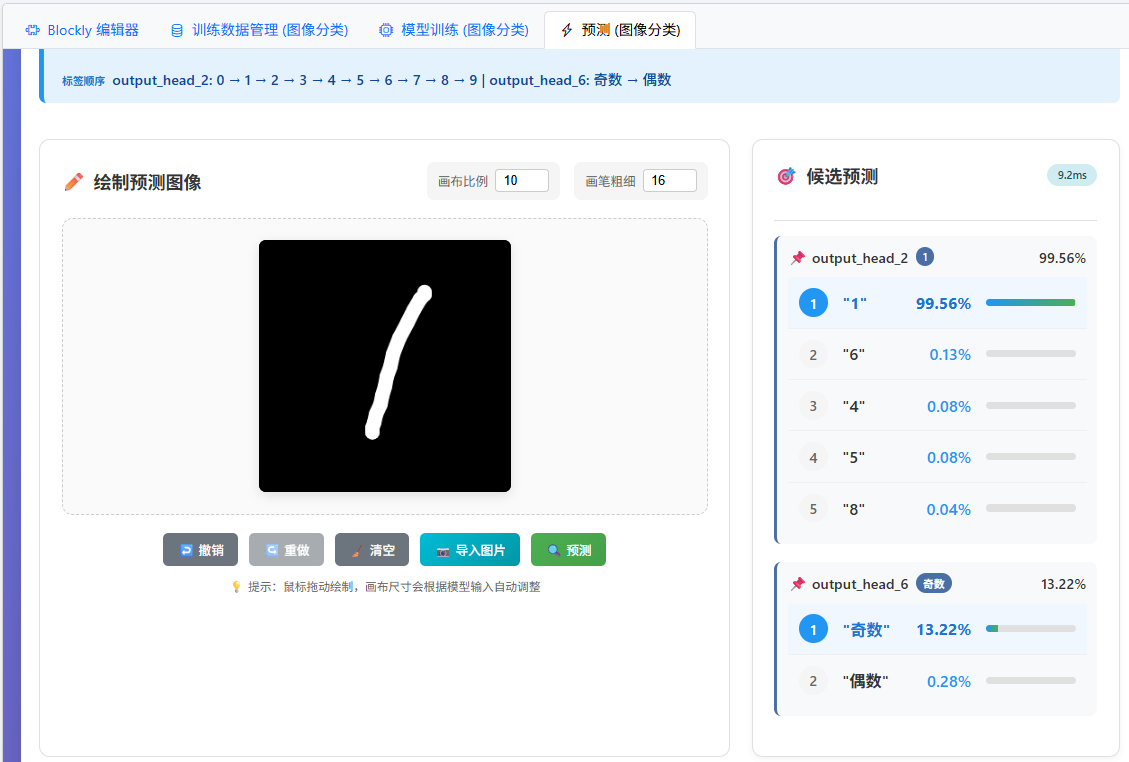This screenshot has width=1129, height=762.
Task: Click the 奇数 badge beside output_head_6
Action: pyautogui.click(x=934, y=583)
